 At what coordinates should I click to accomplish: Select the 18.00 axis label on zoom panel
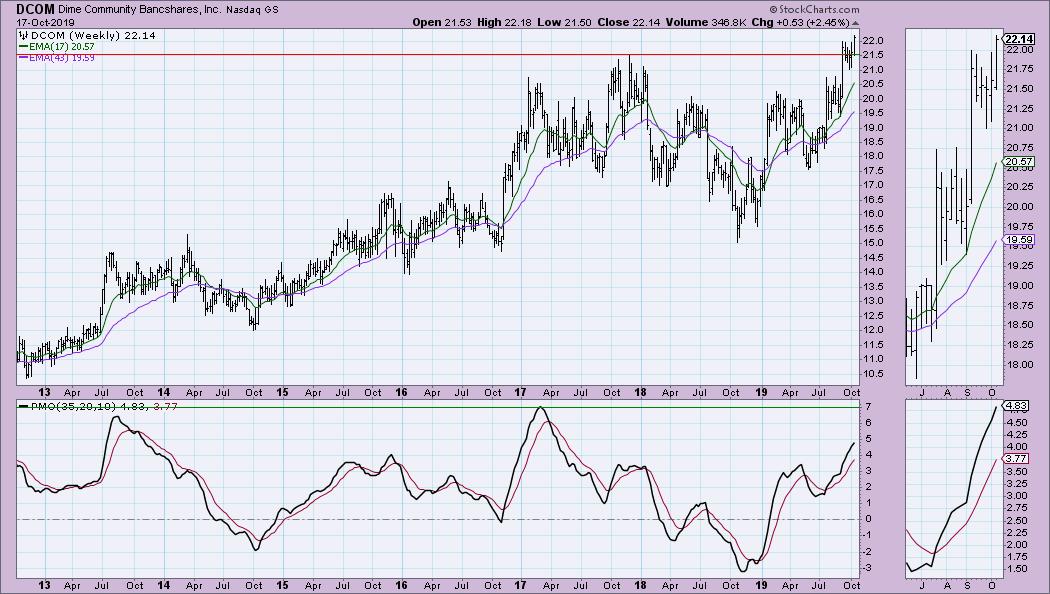pyautogui.click(x=1020, y=364)
